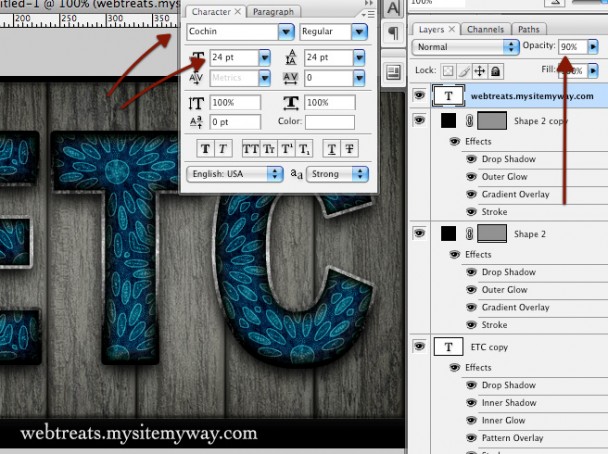Click the baseline shift 0 pt field

[235, 122]
